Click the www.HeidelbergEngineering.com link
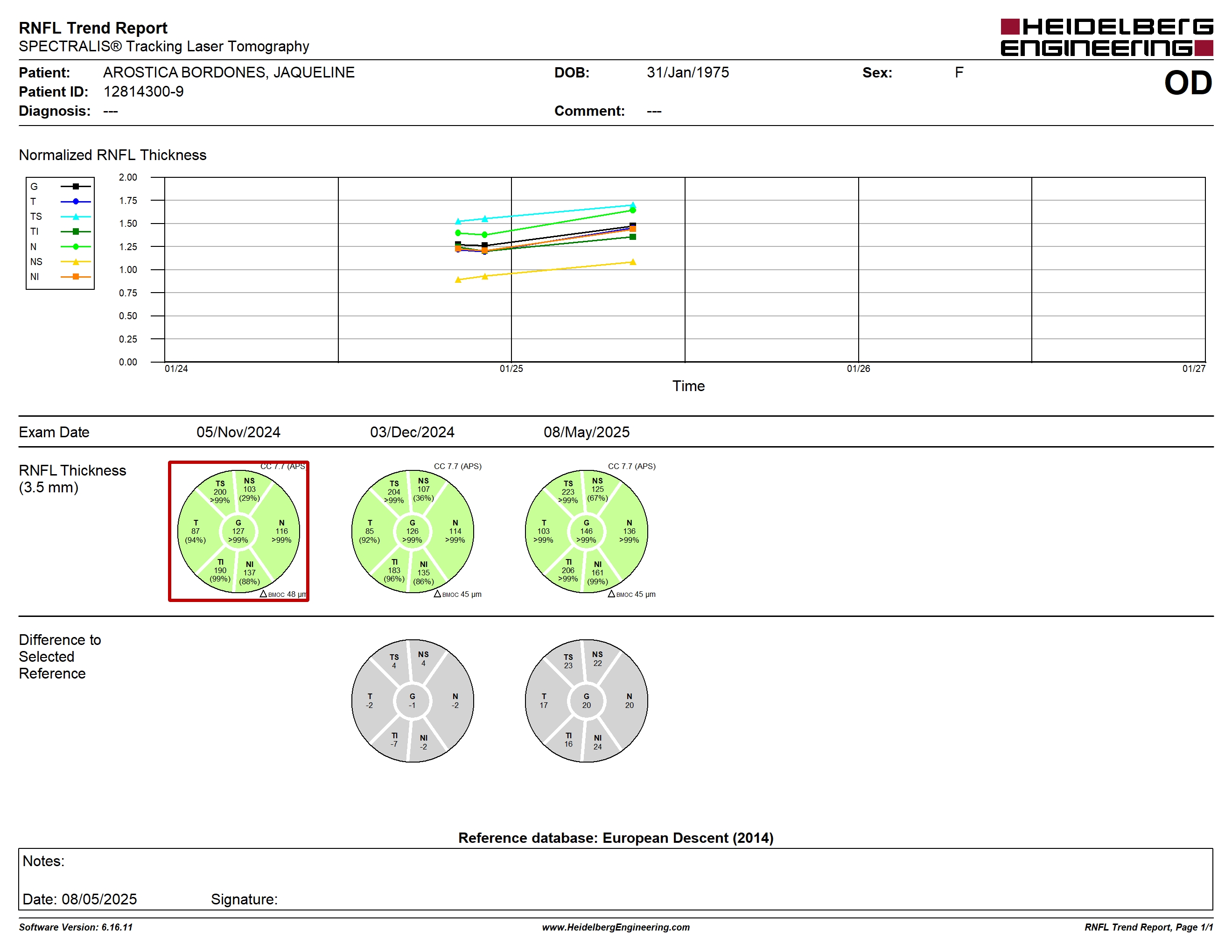The height and width of the screenshot is (952, 1232). (x=616, y=927)
